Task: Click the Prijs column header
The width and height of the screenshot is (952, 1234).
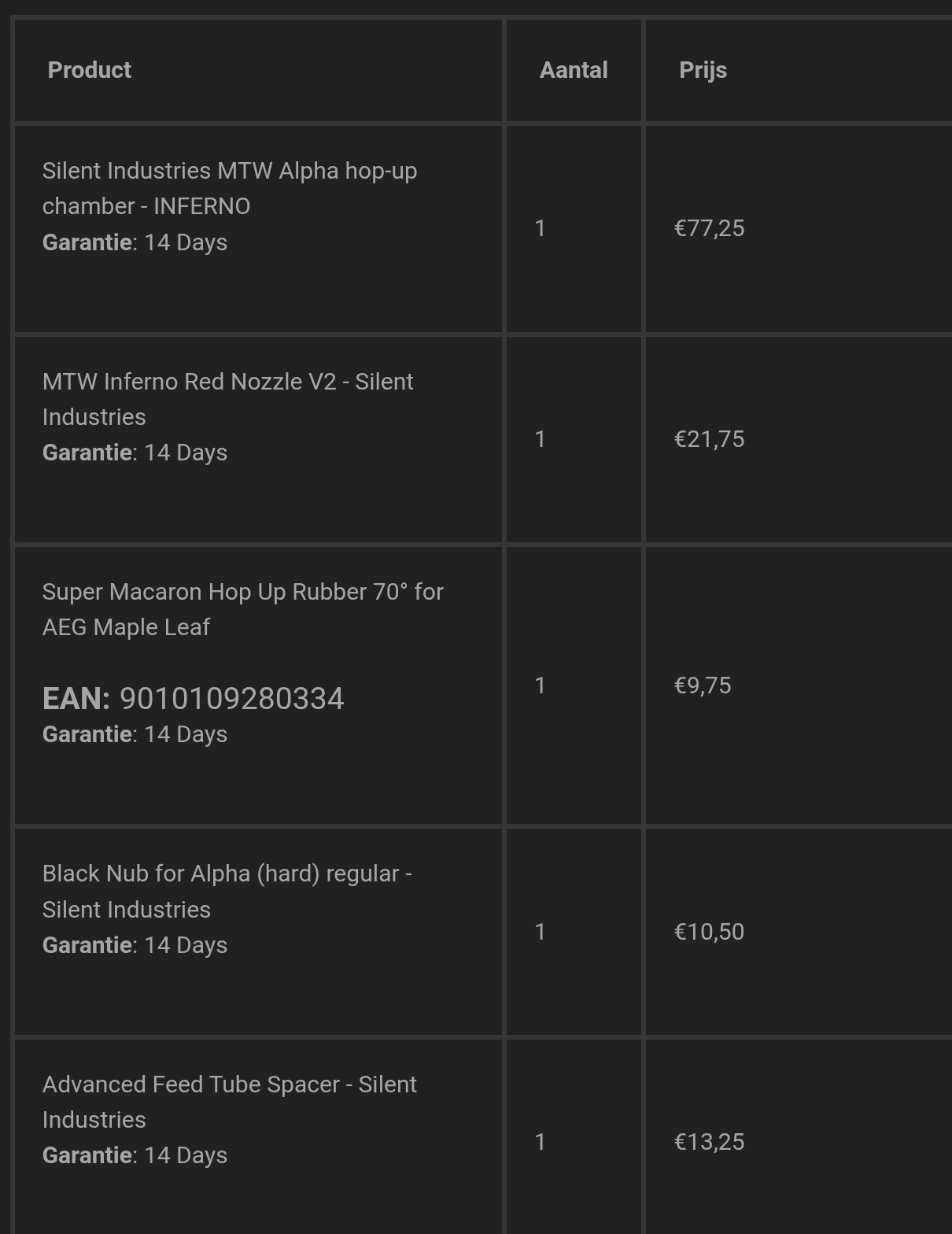Action: (703, 70)
